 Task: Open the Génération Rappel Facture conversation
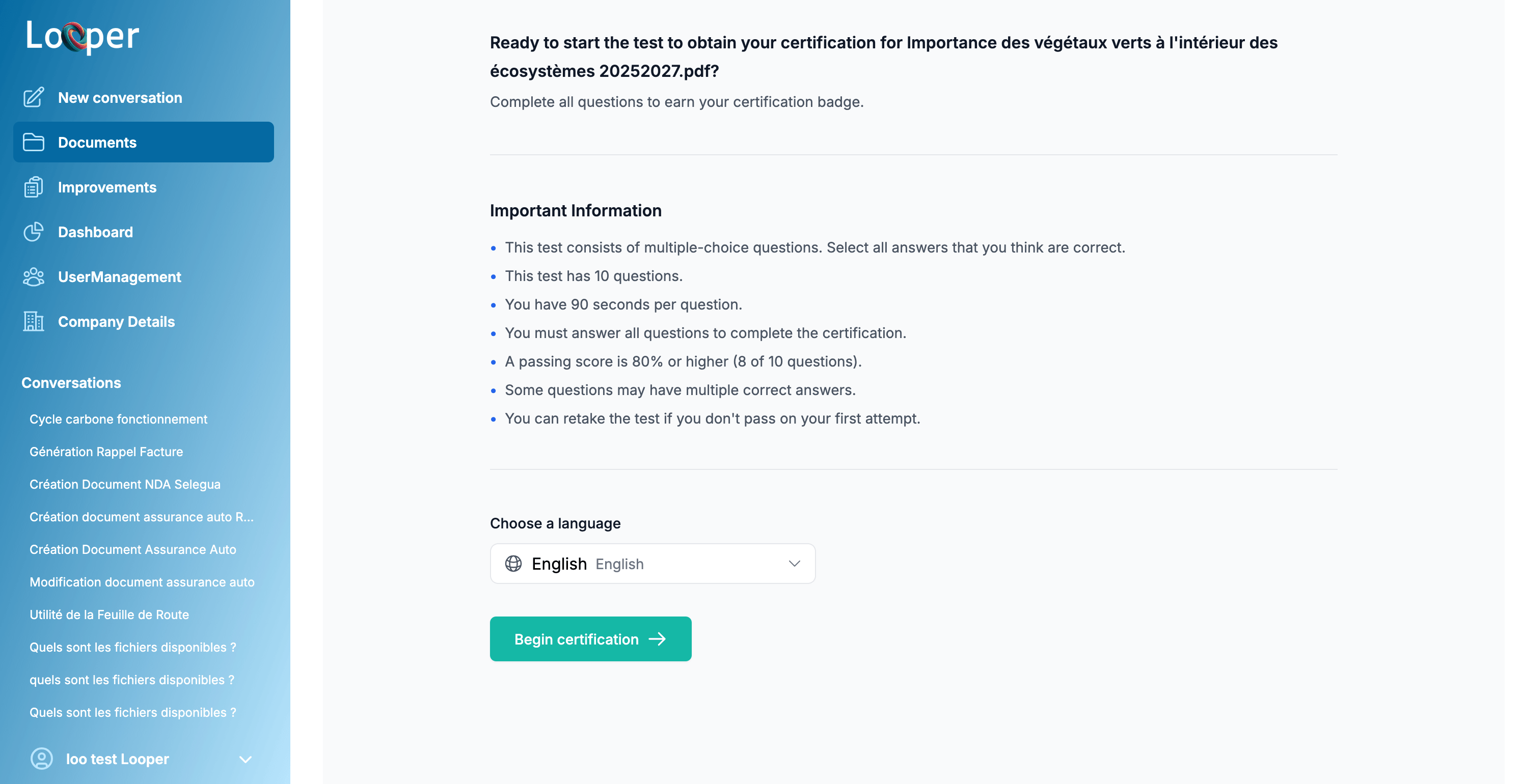(x=106, y=452)
